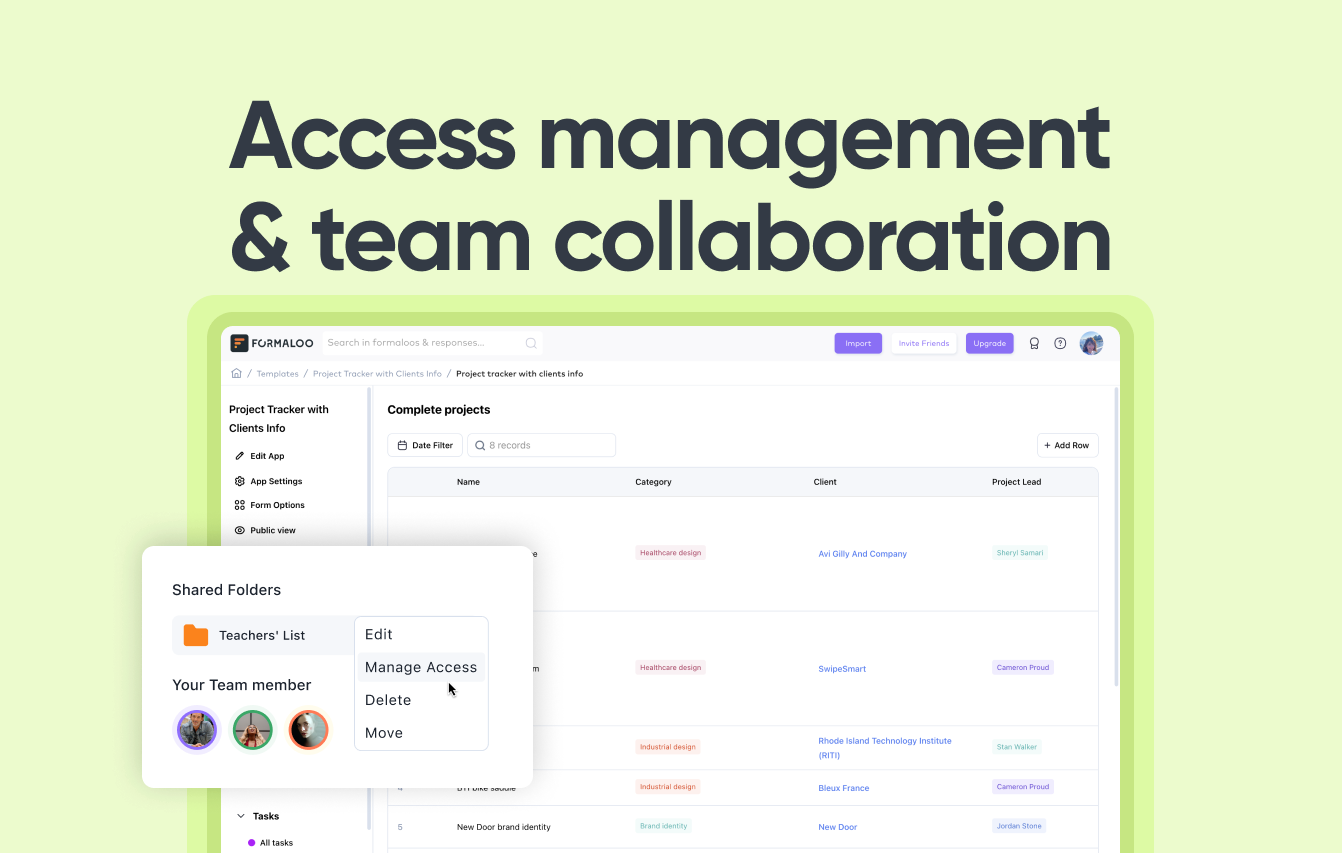Open the SwipeSmart client link
Image resolution: width=1342 pixels, height=853 pixels.
click(x=842, y=669)
